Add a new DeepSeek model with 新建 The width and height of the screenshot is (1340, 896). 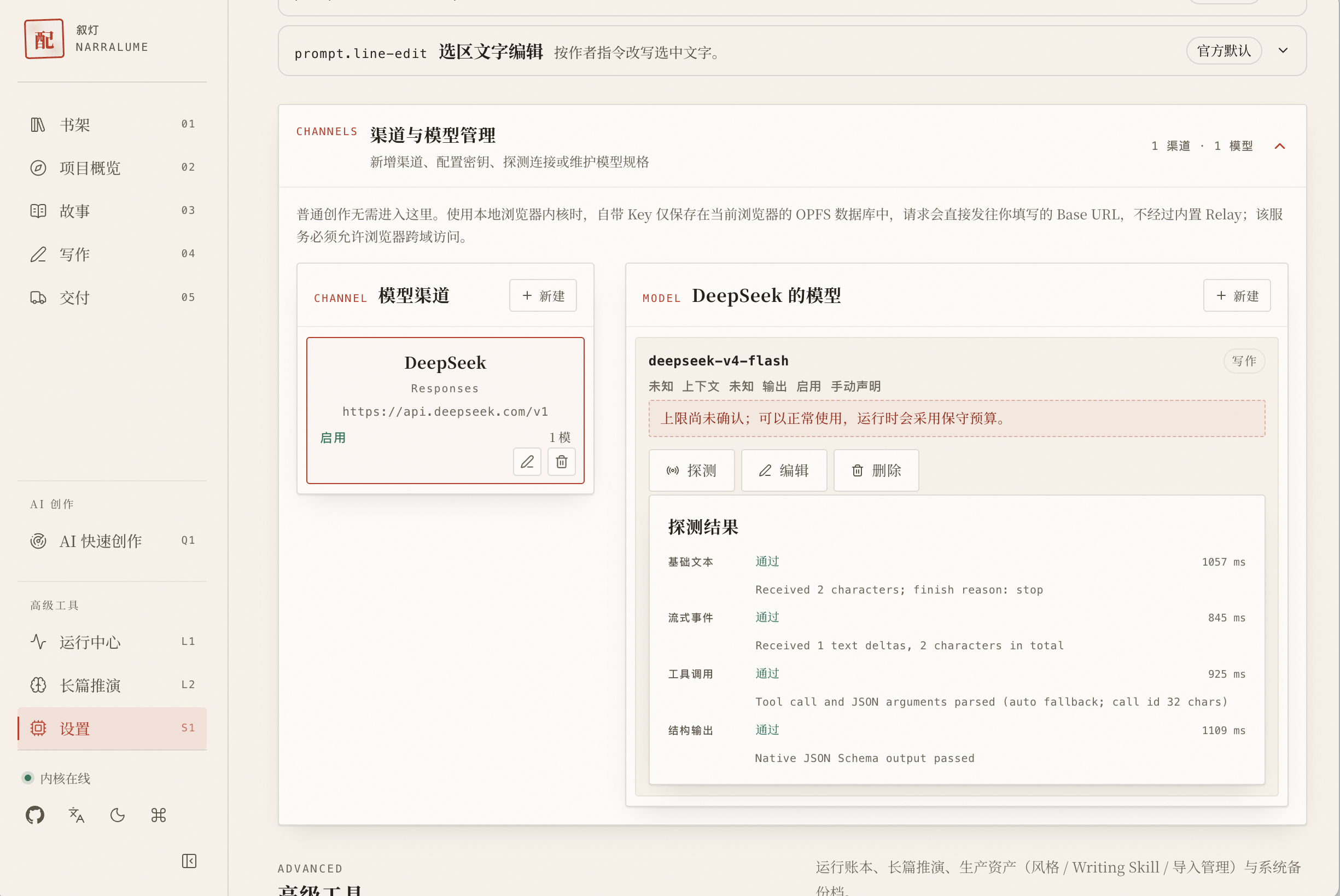[x=1237, y=295]
